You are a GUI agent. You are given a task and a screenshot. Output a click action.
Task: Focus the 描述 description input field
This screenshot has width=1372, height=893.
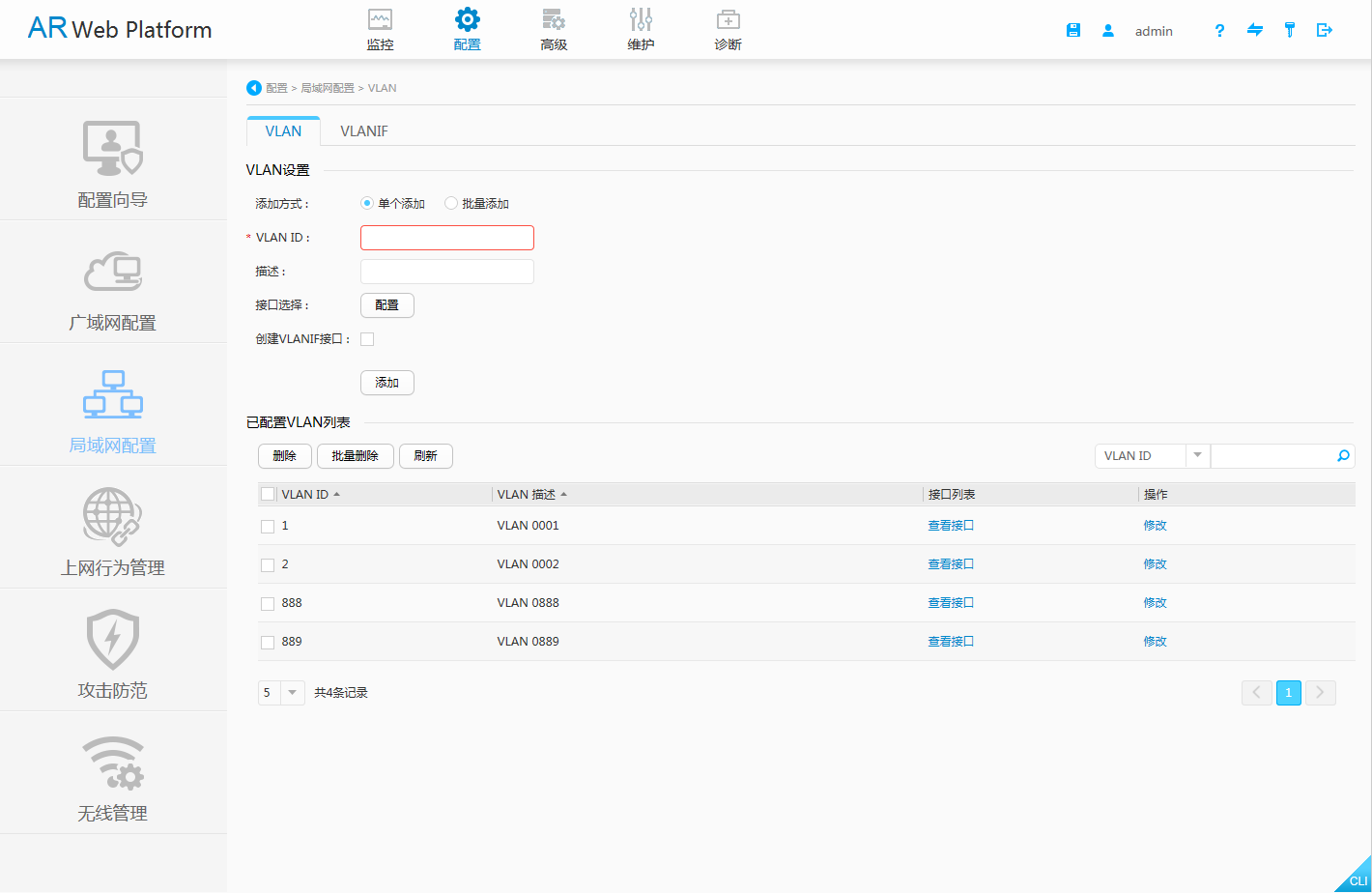pos(447,272)
